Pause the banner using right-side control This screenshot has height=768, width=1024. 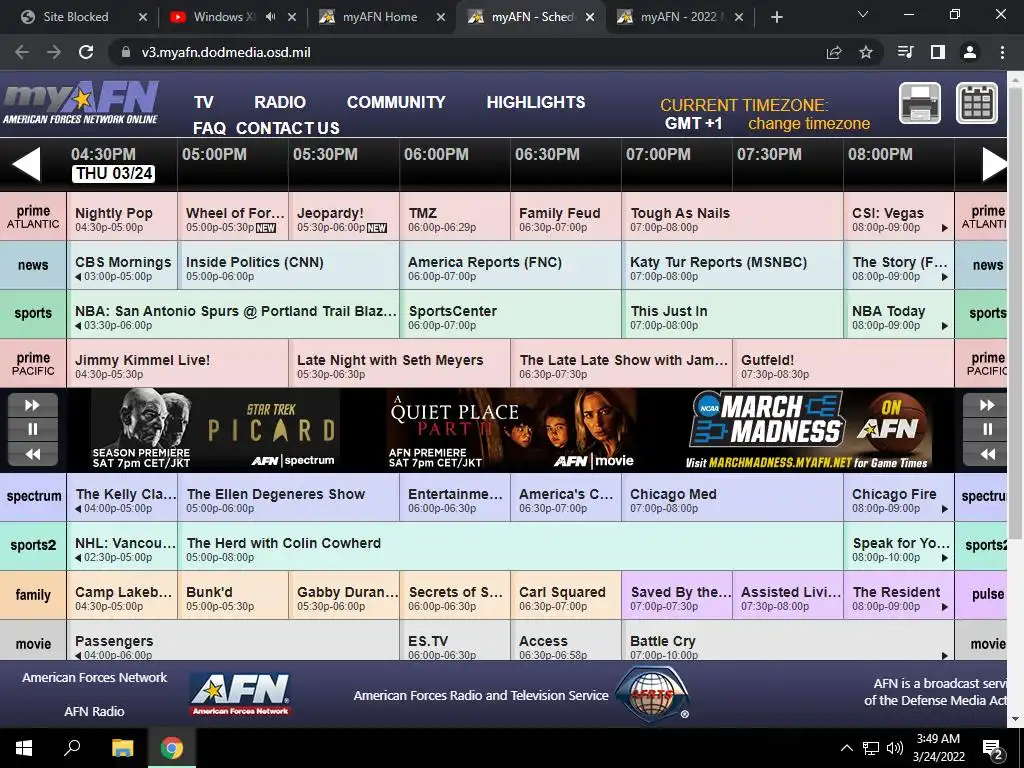987,429
